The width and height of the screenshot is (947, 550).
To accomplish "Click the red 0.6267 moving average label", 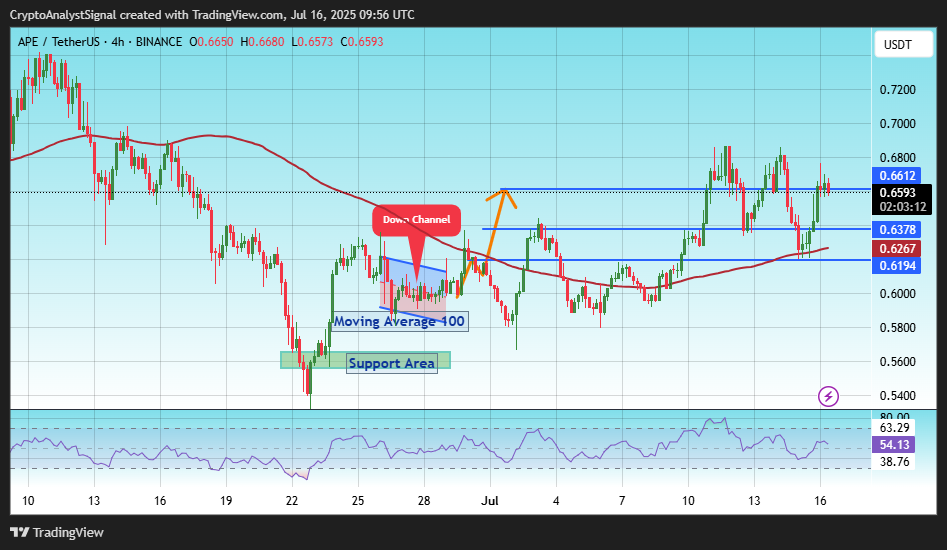I will tap(897, 248).
